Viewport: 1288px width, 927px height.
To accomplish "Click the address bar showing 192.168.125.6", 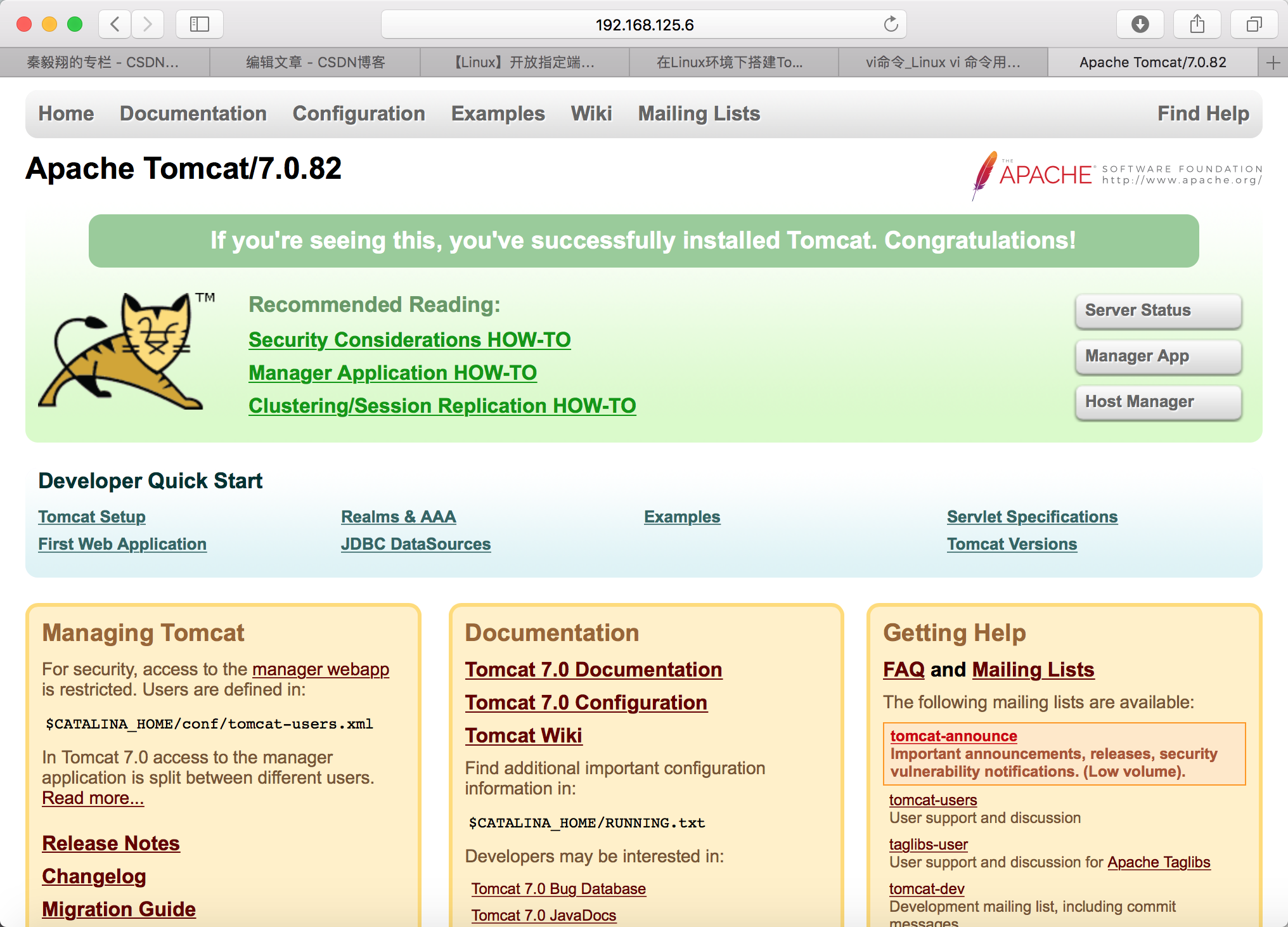I will point(644,25).
